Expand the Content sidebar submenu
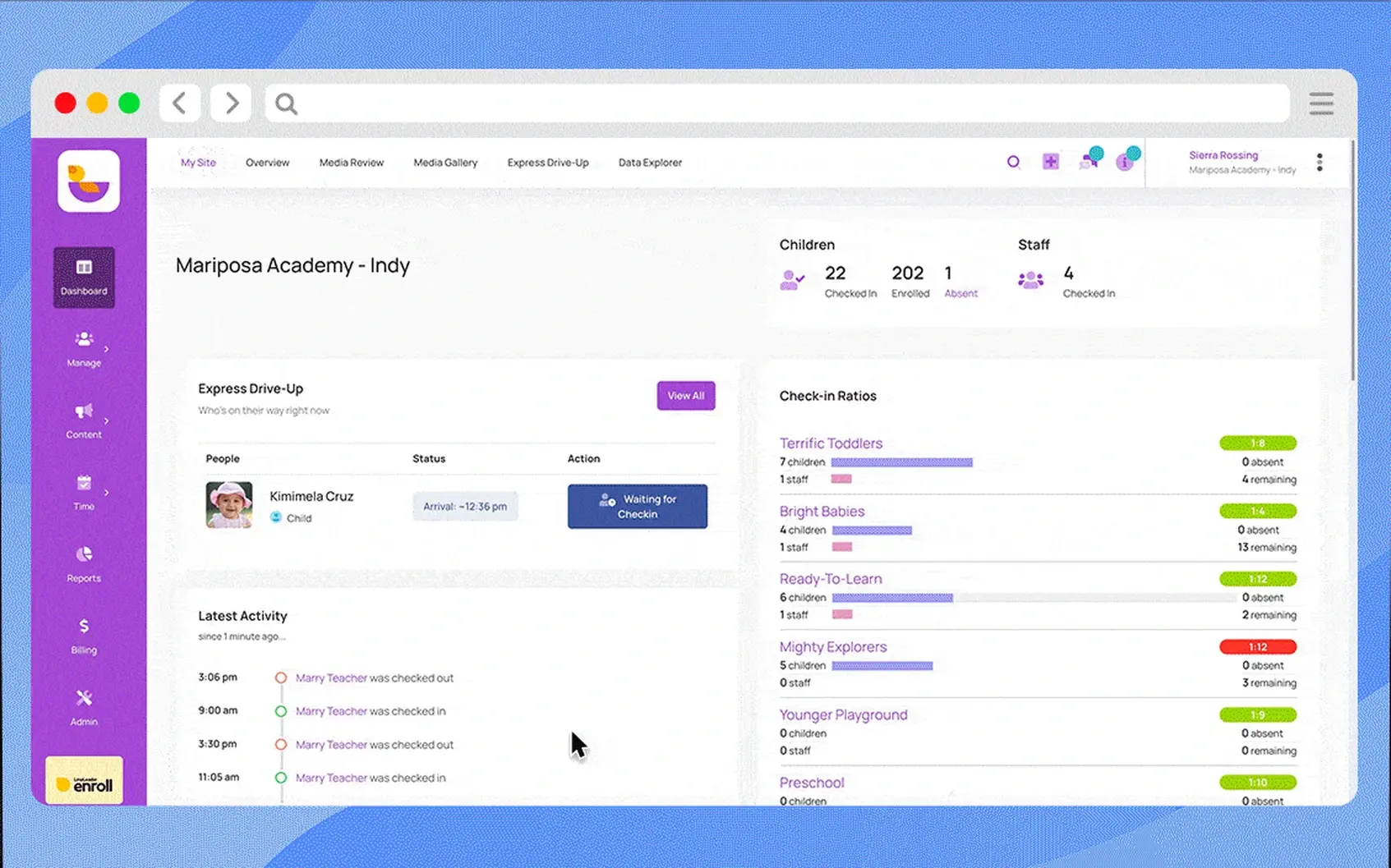The width and height of the screenshot is (1391, 868). click(x=106, y=420)
